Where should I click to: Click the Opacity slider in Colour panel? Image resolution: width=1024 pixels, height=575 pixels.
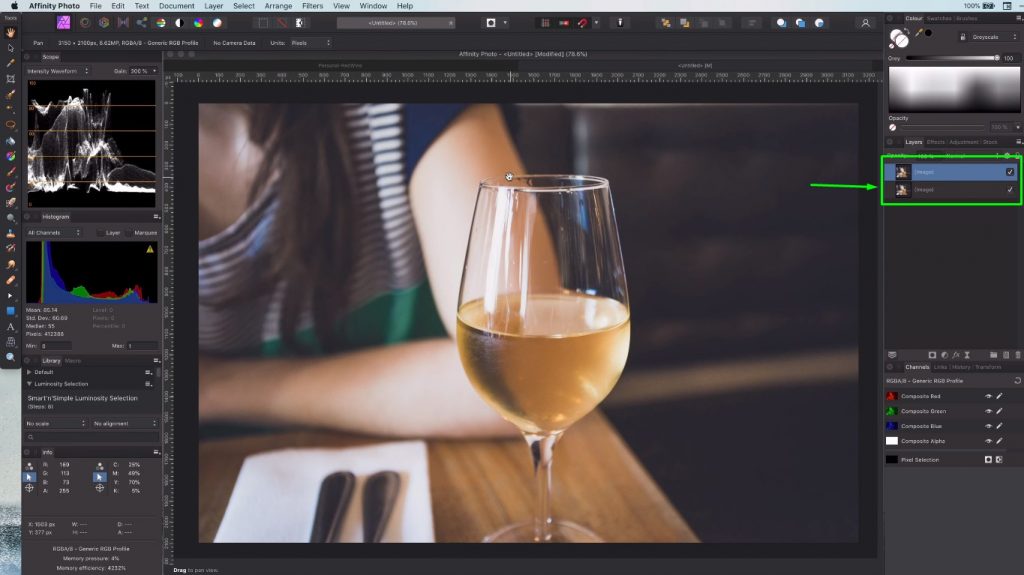click(942, 127)
